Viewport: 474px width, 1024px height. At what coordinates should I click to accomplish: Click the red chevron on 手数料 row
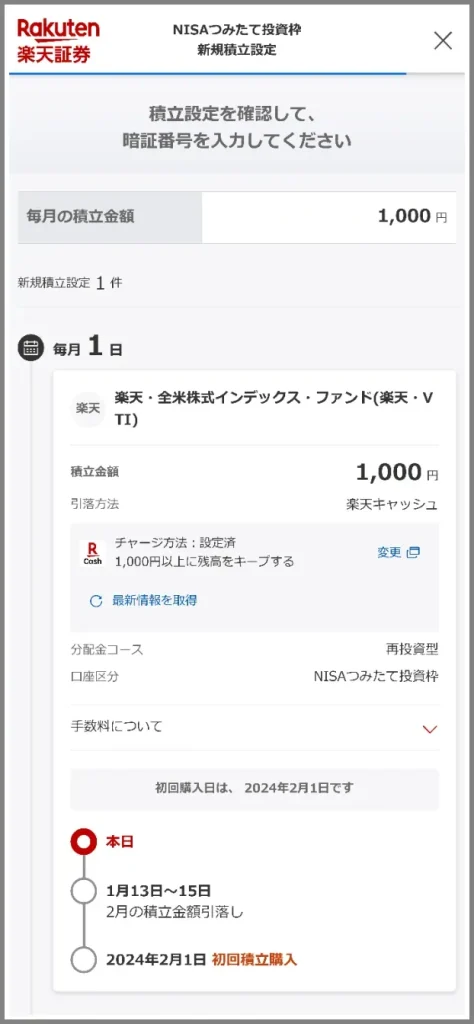429,729
